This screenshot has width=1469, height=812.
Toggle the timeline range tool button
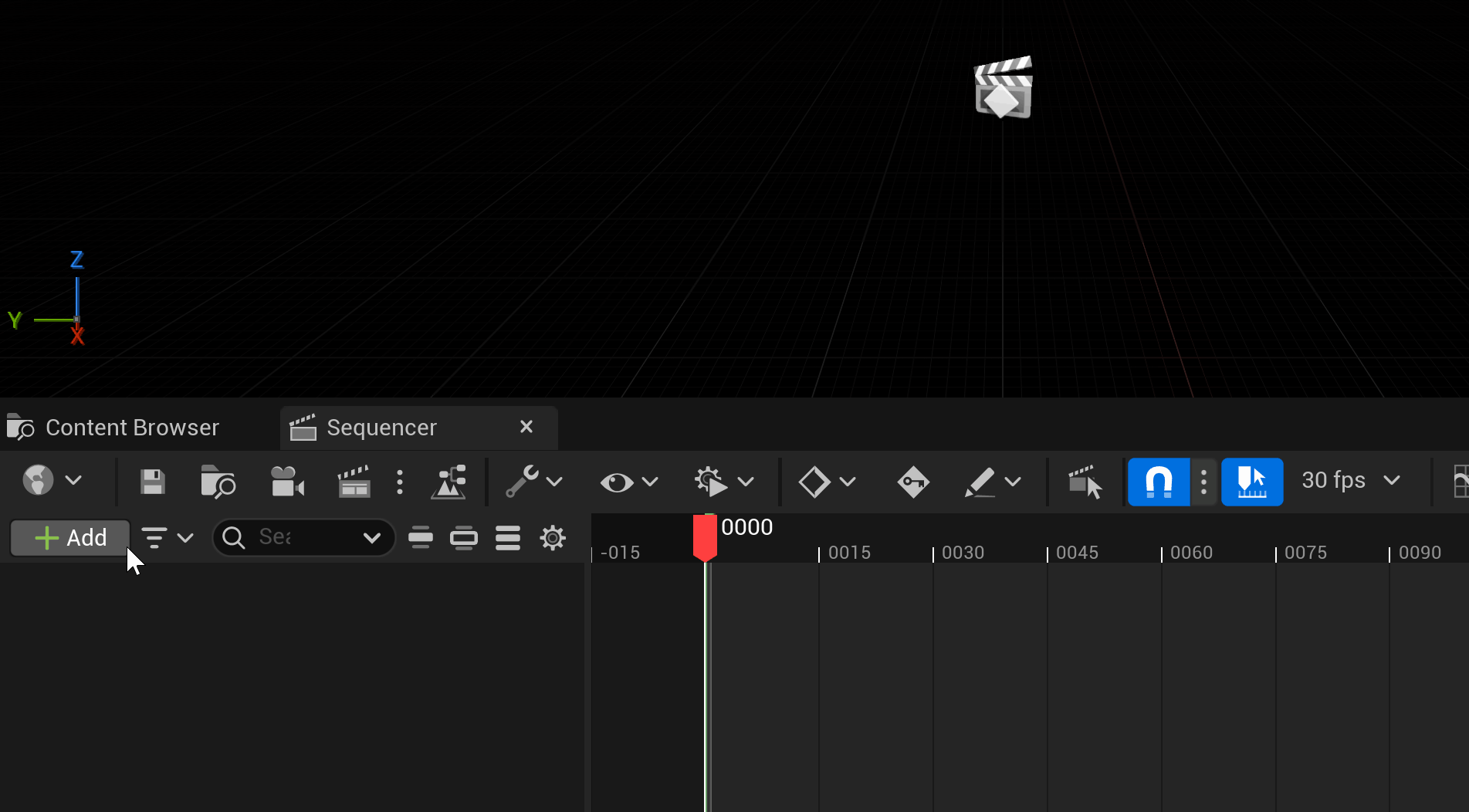(1252, 482)
